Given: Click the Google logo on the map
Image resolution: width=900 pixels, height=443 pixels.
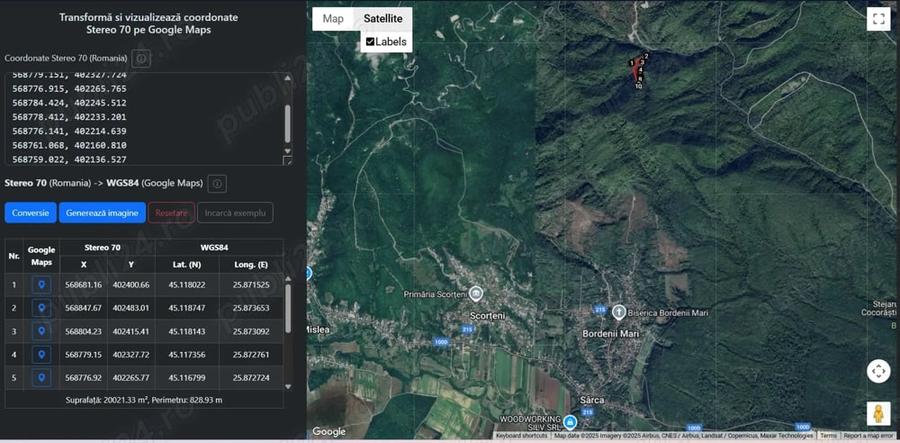Looking at the screenshot, I should [329, 432].
